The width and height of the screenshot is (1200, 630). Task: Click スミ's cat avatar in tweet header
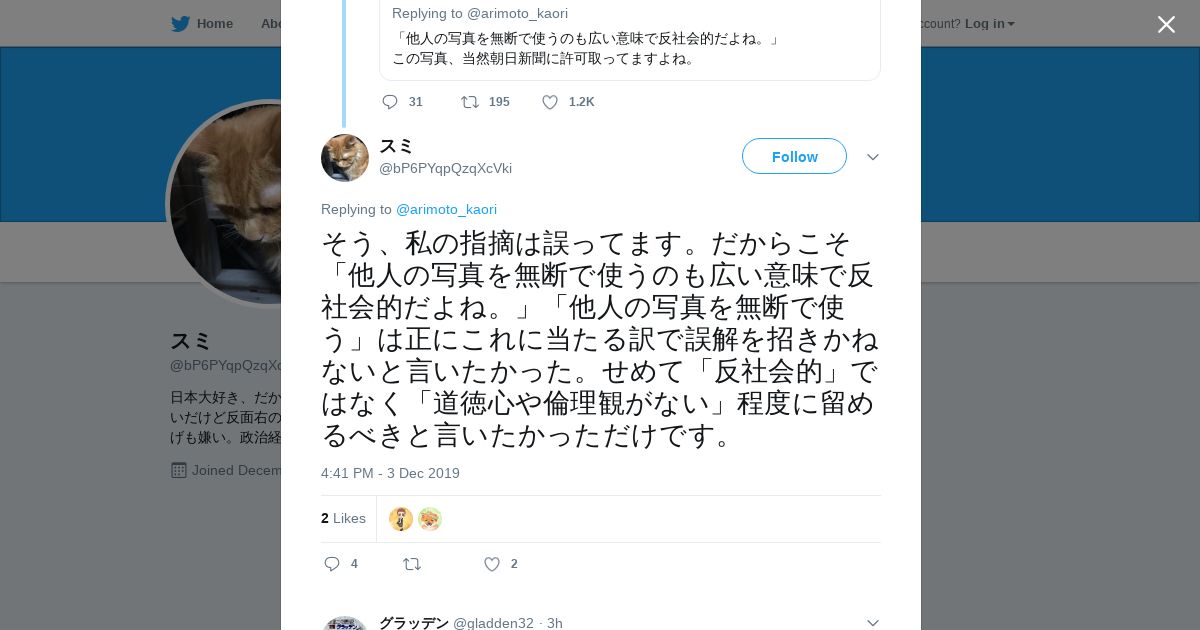pyautogui.click(x=345, y=158)
